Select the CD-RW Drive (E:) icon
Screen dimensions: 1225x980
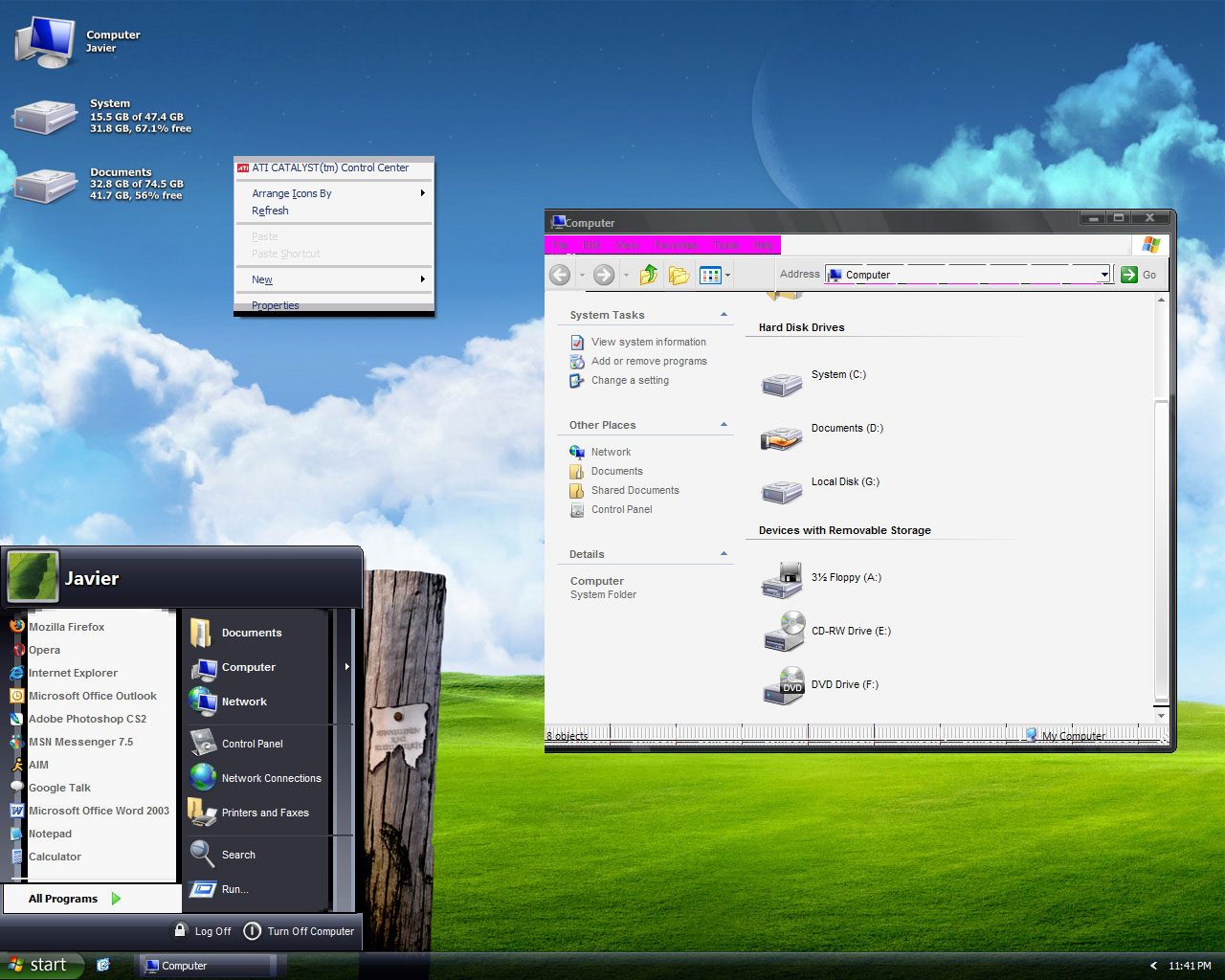(783, 633)
